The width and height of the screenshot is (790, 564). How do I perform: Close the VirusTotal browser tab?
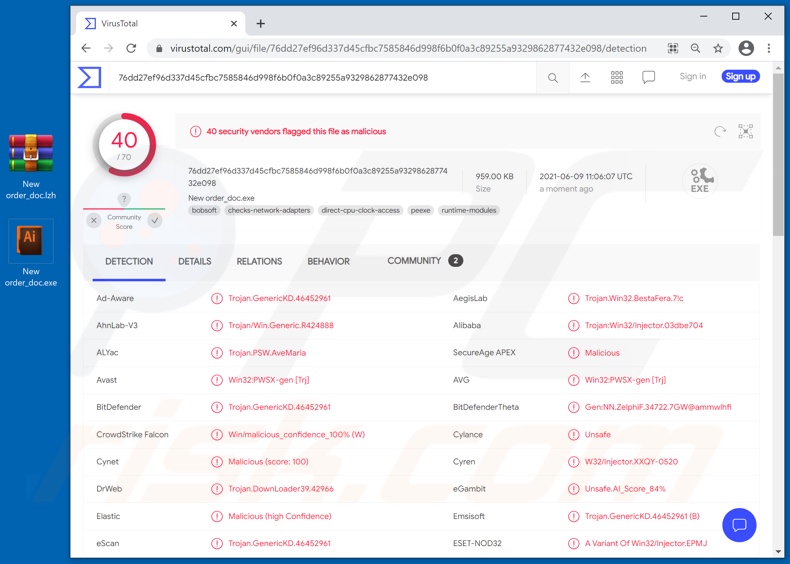point(234,23)
